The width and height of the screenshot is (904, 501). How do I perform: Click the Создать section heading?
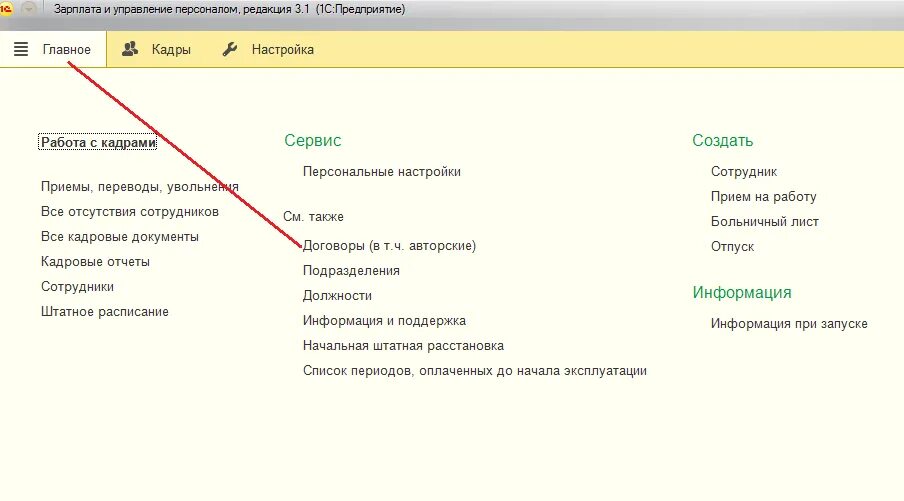click(722, 140)
